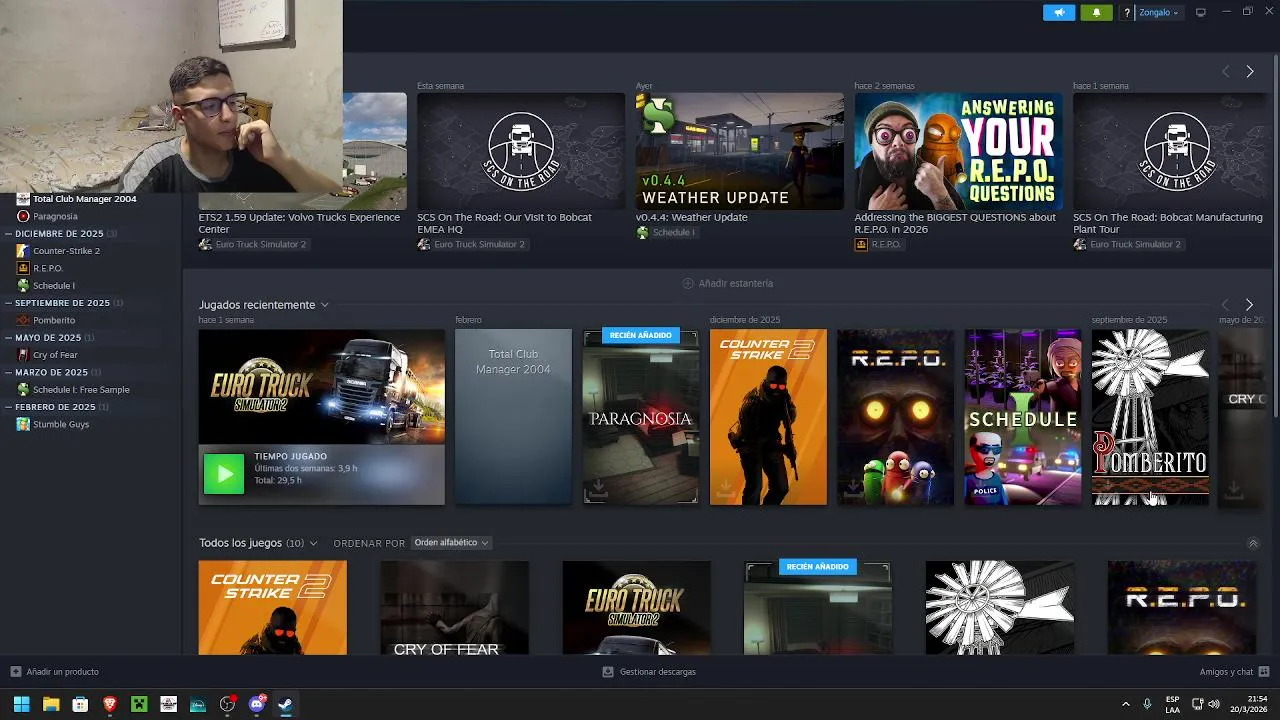Launch Brave browser from the taskbar
The width and height of the screenshot is (1280, 720).
tap(110, 704)
